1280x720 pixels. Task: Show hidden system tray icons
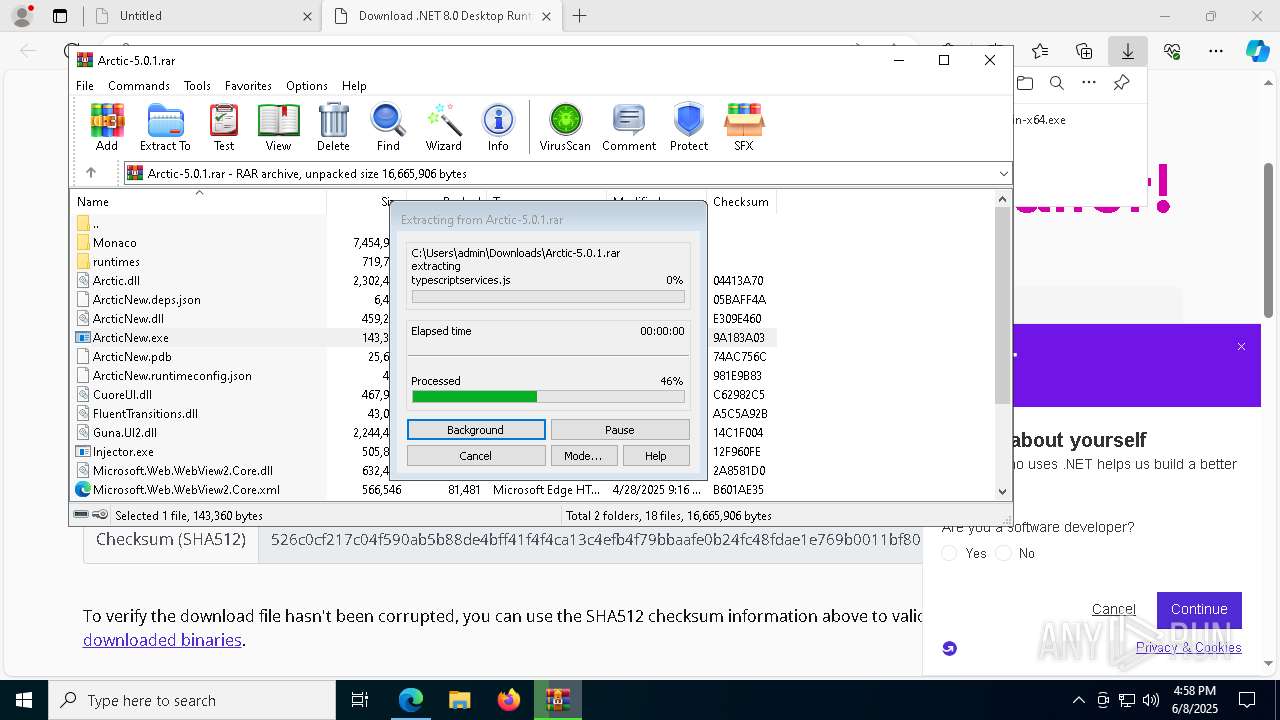1078,700
